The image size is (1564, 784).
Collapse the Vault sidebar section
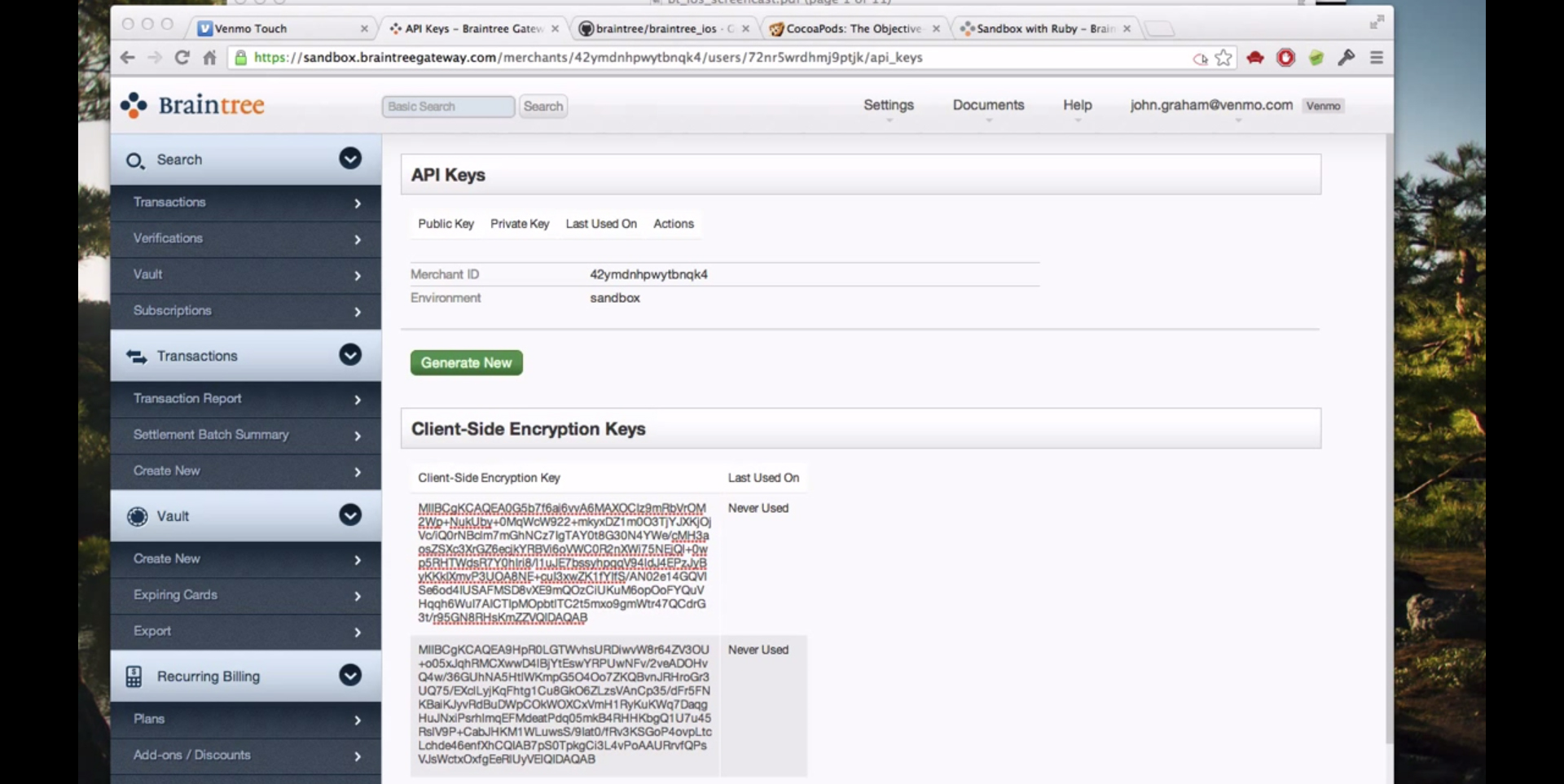(x=350, y=515)
